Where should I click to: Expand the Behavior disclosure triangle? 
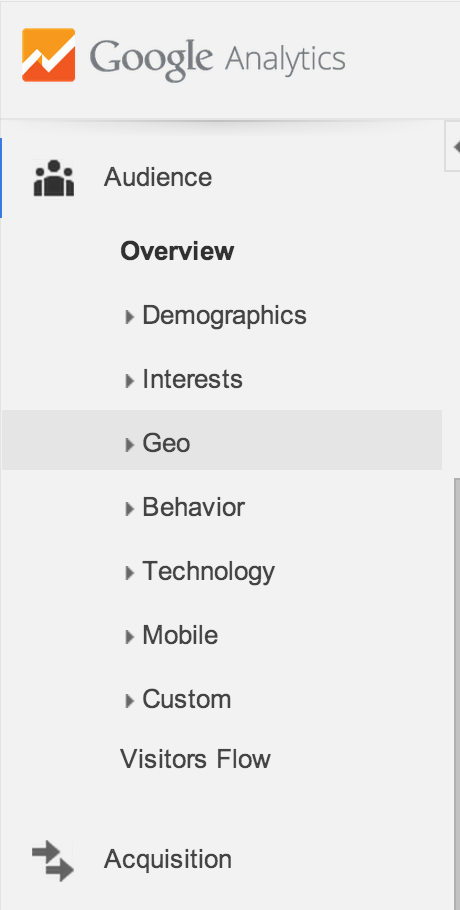[129, 509]
